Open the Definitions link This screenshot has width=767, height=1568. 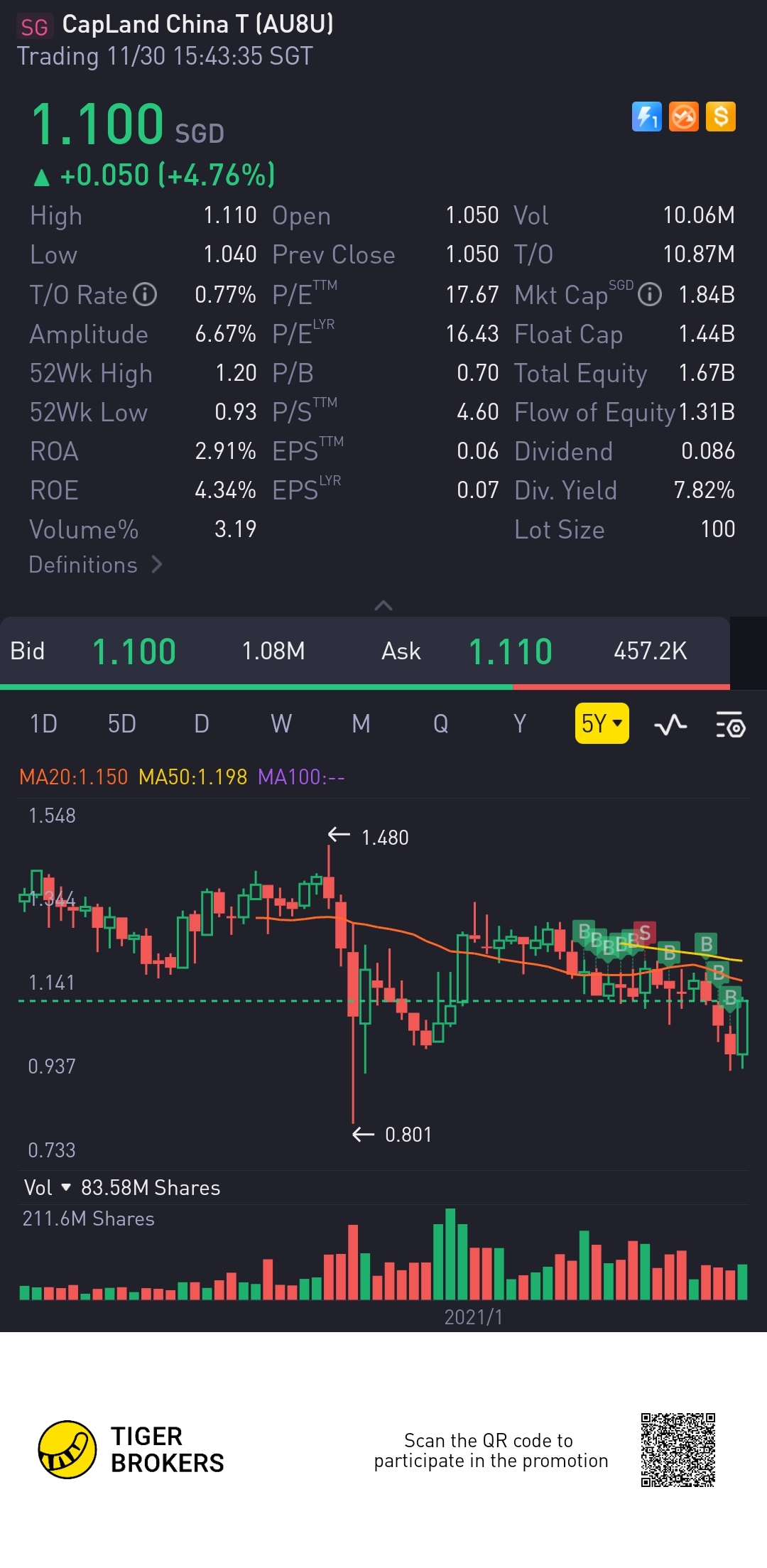[x=96, y=565]
